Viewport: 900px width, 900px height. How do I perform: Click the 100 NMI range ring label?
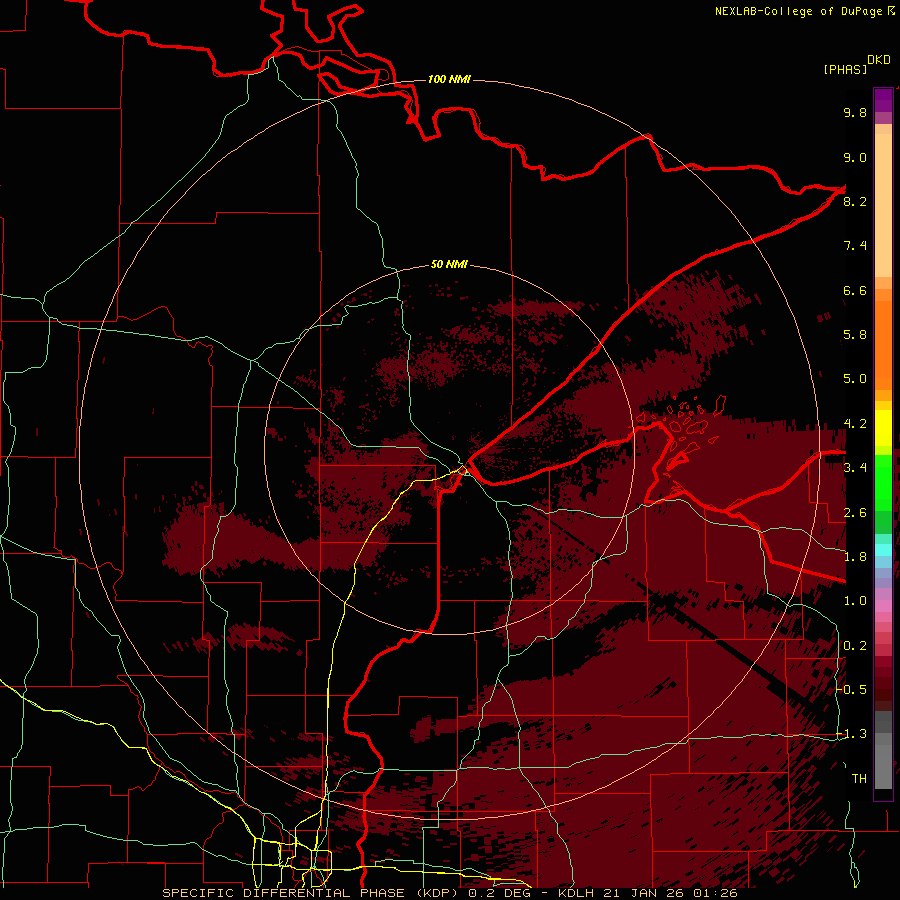449,79
